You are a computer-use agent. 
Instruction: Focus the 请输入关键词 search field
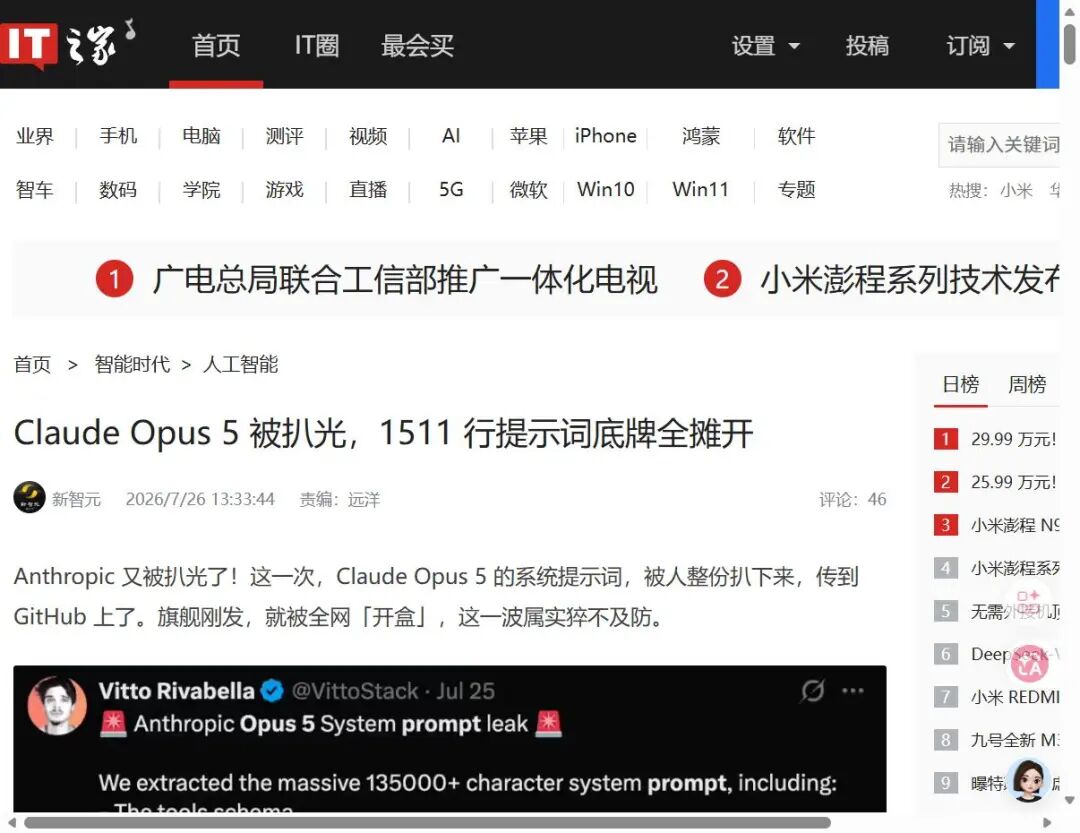(x=999, y=145)
